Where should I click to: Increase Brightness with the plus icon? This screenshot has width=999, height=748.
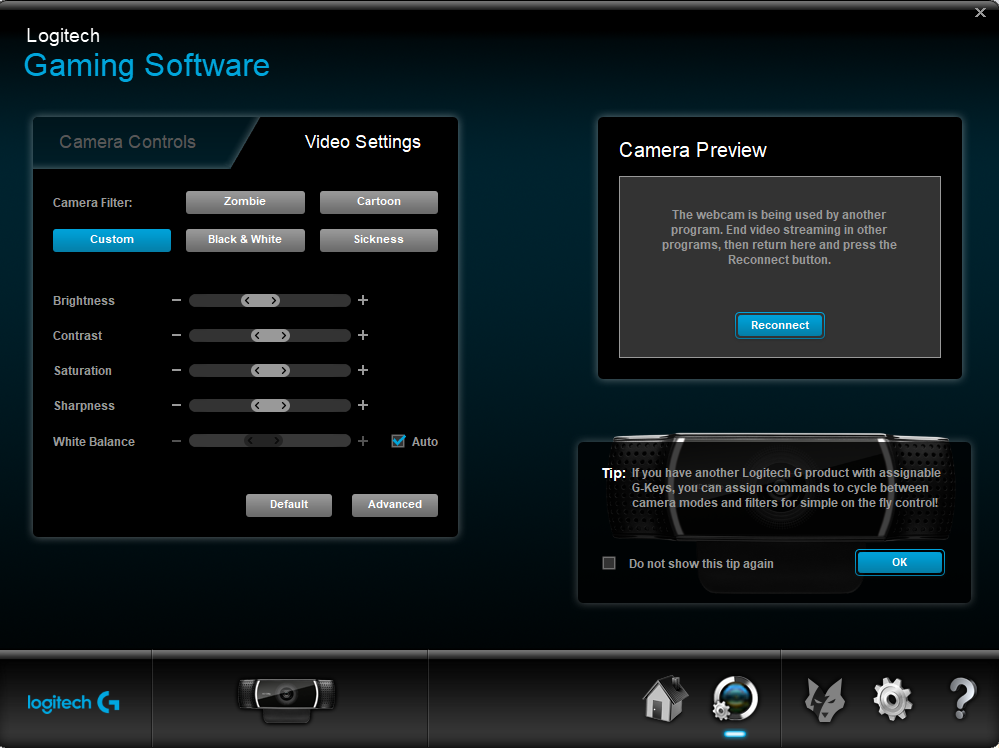pyautogui.click(x=363, y=300)
